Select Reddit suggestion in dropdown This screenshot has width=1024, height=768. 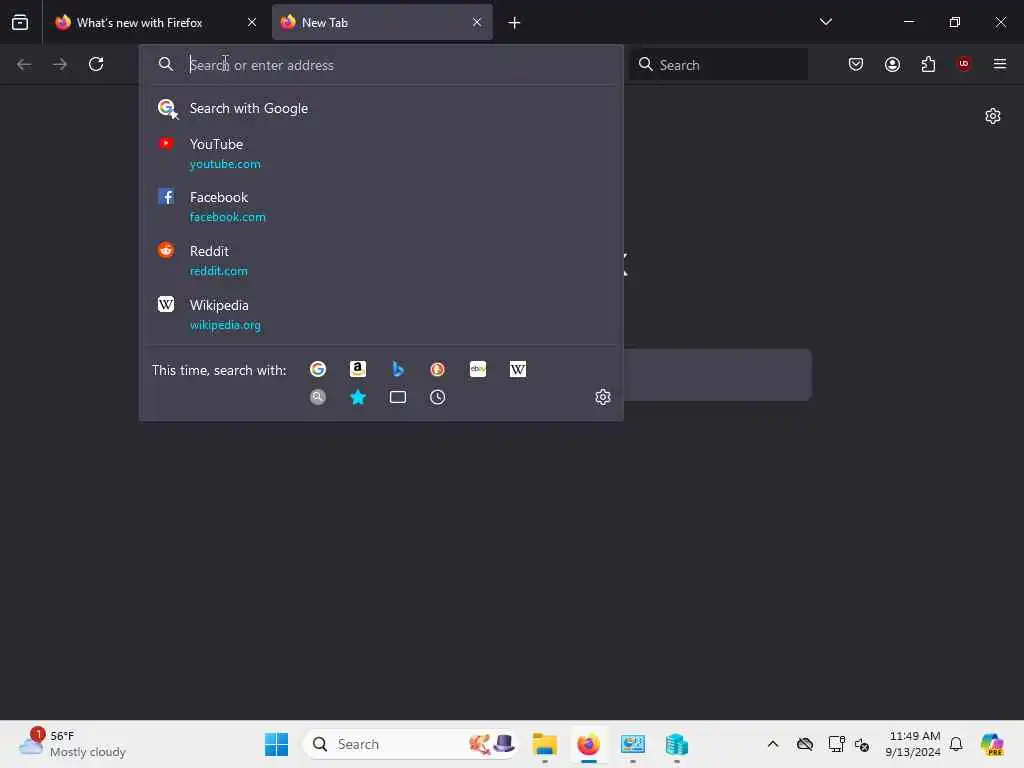pos(381,261)
